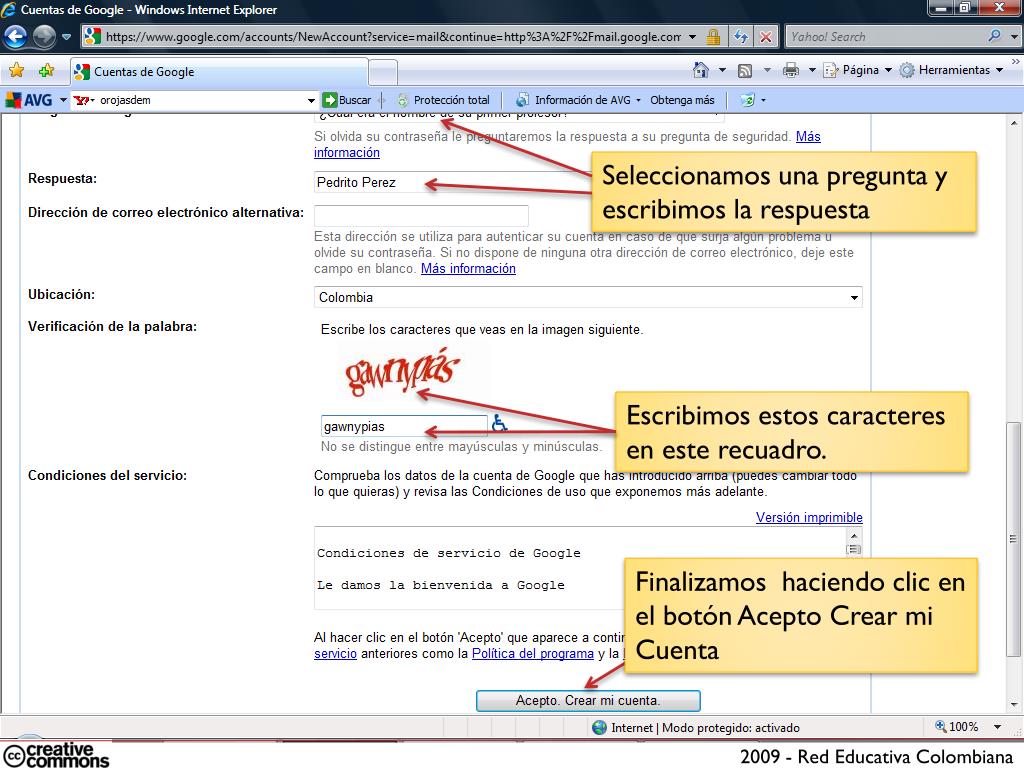The width and height of the screenshot is (1024, 768).
Task: Open the Versión imprimible link
Action: coord(809,517)
